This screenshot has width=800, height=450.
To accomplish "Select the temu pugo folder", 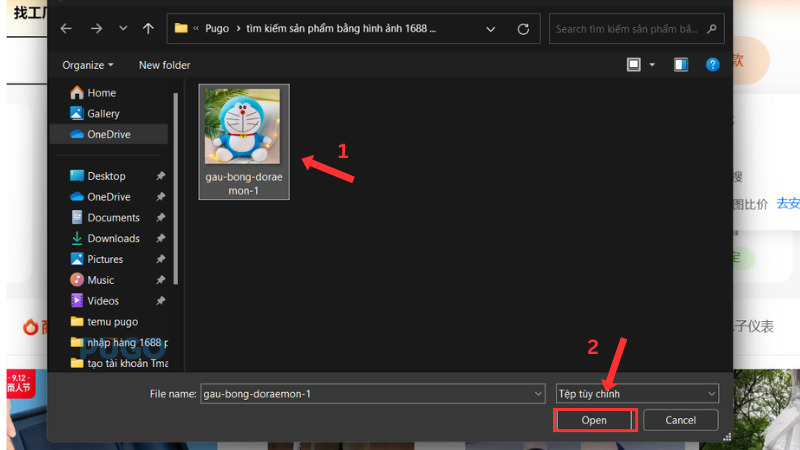I will [x=112, y=322].
